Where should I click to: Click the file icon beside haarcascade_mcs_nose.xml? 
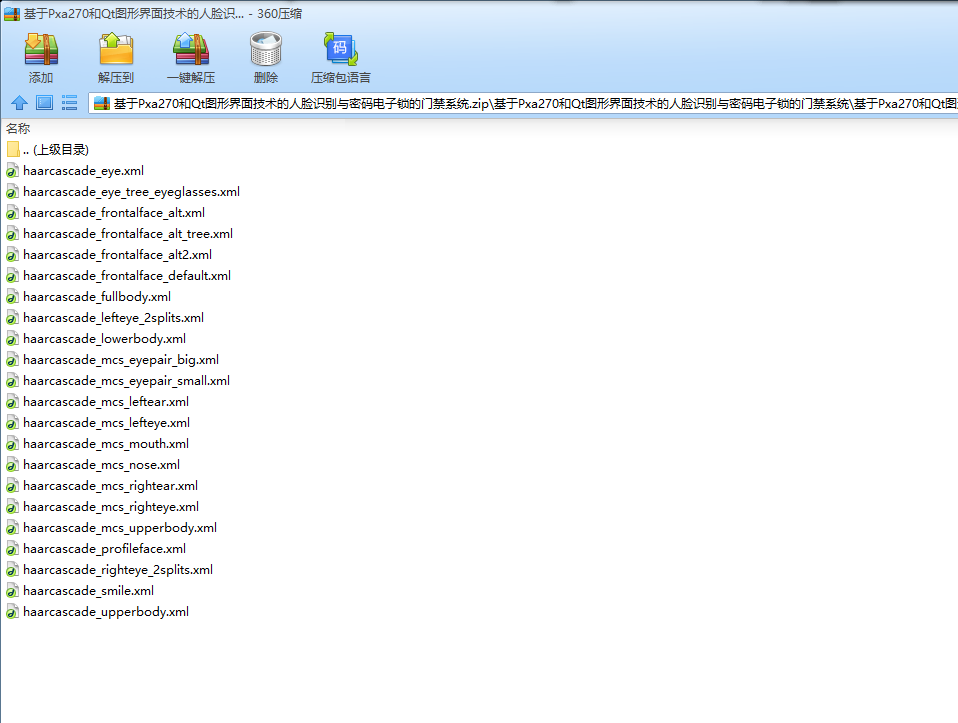[12, 465]
